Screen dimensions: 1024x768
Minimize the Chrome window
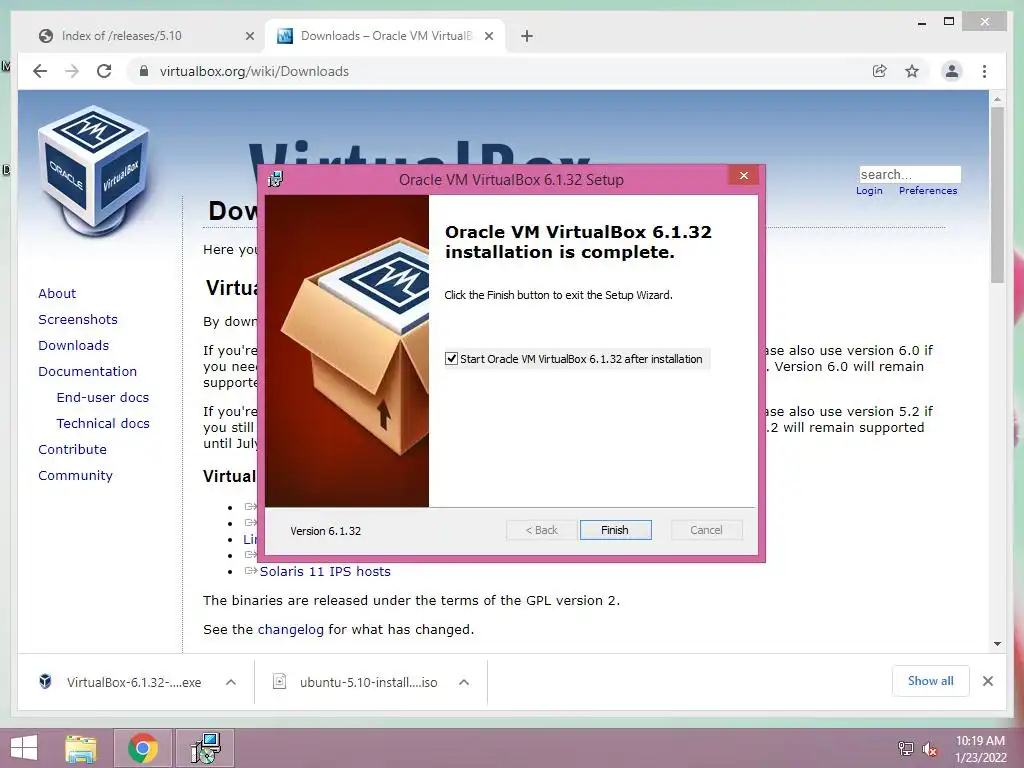[x=922, y=22]
